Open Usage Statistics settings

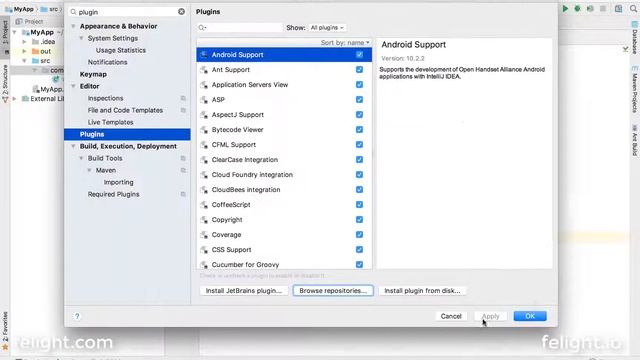120,50
